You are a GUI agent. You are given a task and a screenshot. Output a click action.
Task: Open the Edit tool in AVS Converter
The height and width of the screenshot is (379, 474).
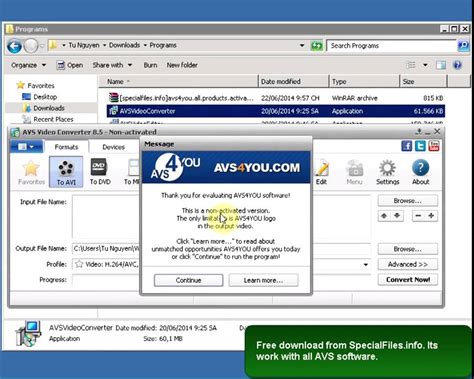pyautogui.click(x=321, y=172)
